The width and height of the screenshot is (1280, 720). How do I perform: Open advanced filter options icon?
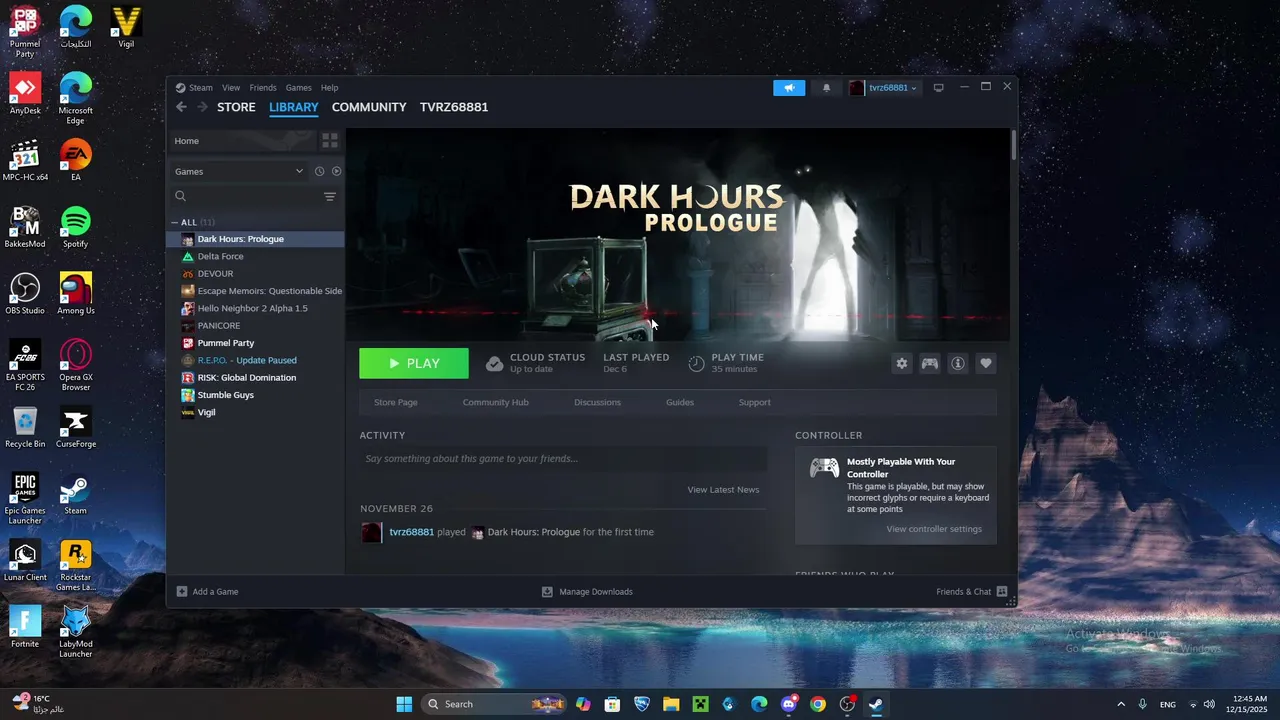coord(330,197)
